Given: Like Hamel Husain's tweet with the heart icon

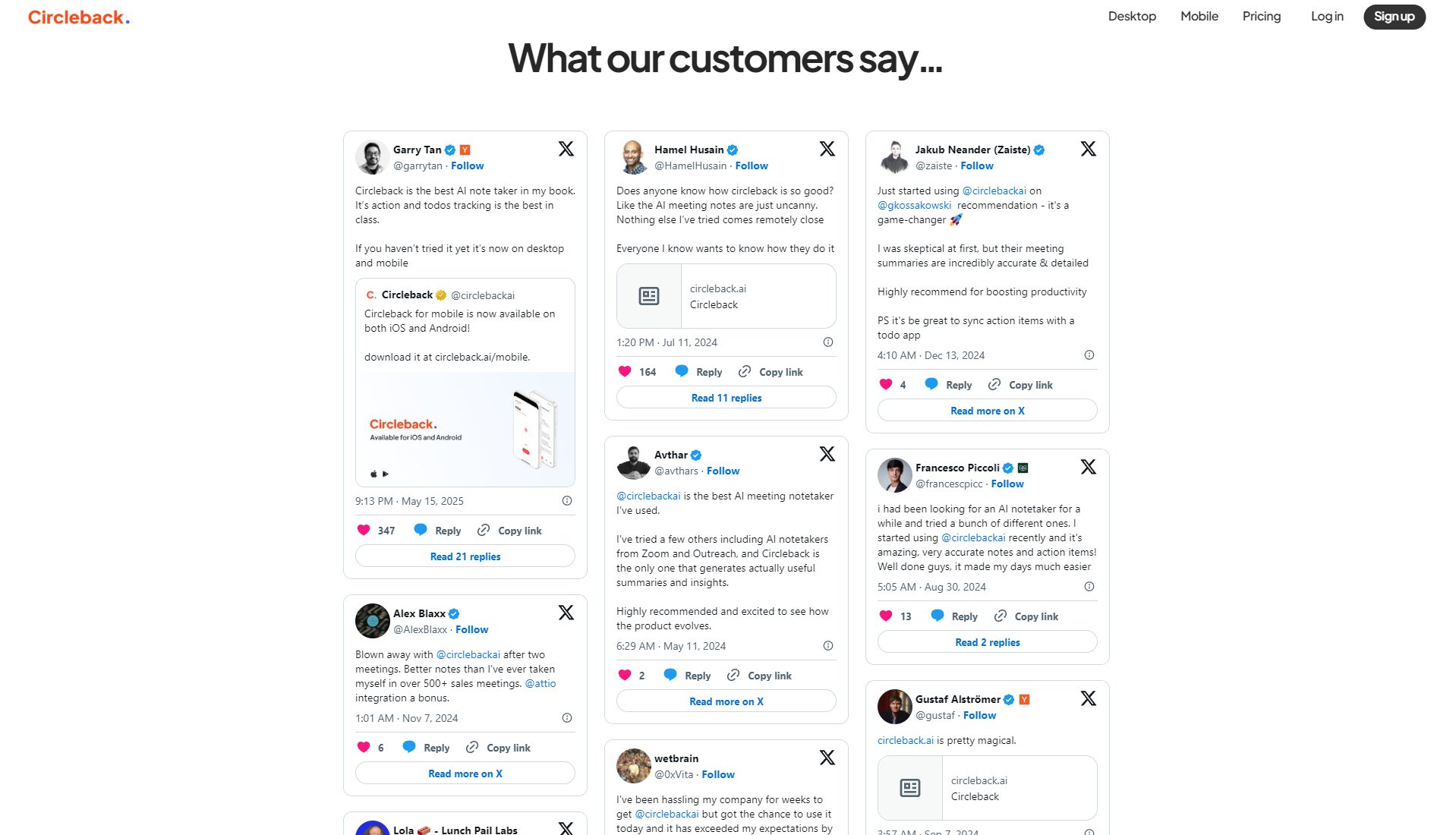Looking at the screenshot, I should 625,371.
